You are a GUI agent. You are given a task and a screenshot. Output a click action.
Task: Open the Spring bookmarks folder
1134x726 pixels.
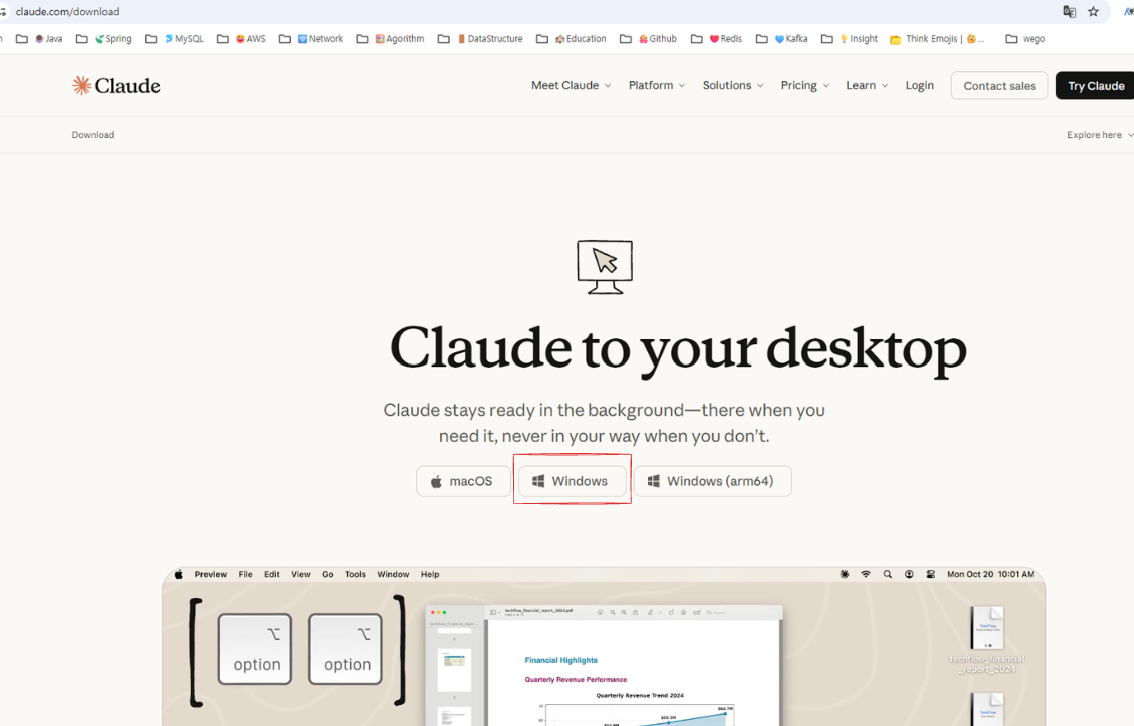(x=104, y=39)
